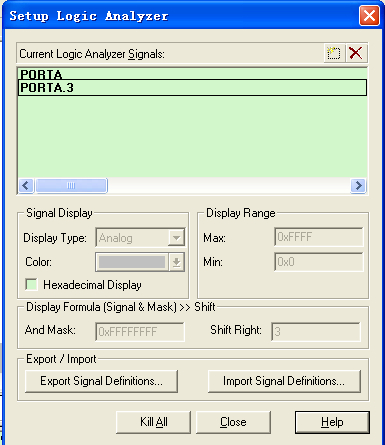The height and width of the screenshot is (445, 385).
Task: Click the Min display range field
Action: [319, 262]
